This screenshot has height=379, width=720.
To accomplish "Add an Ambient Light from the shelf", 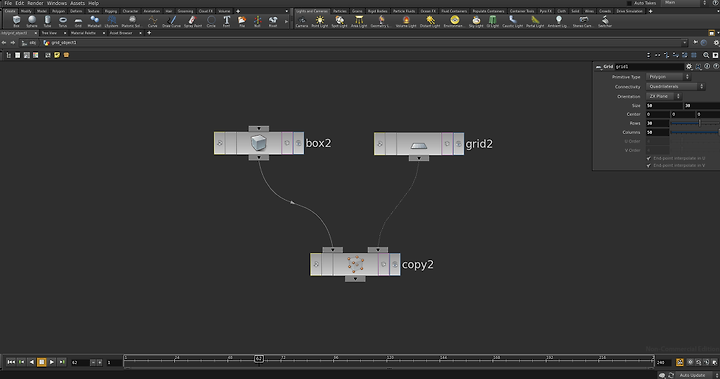I will (x=558, y=21).
